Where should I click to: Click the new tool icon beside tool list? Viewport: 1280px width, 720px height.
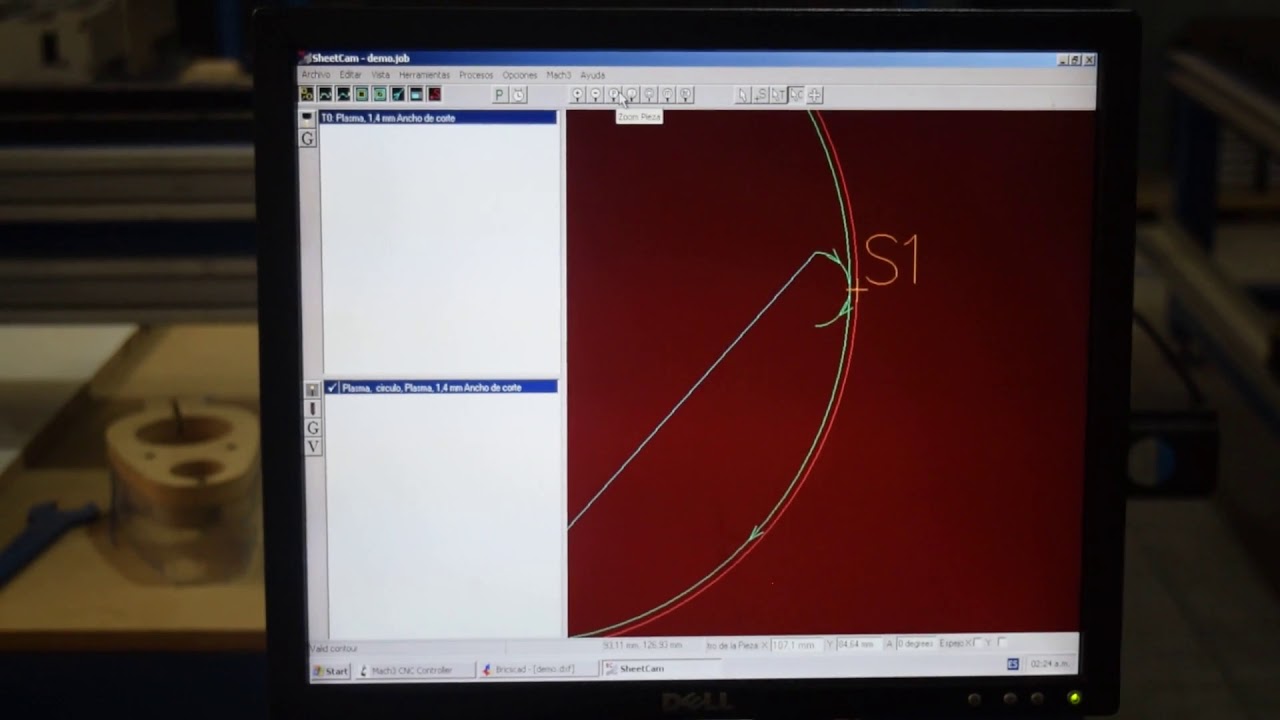click(x=308, y=118)
